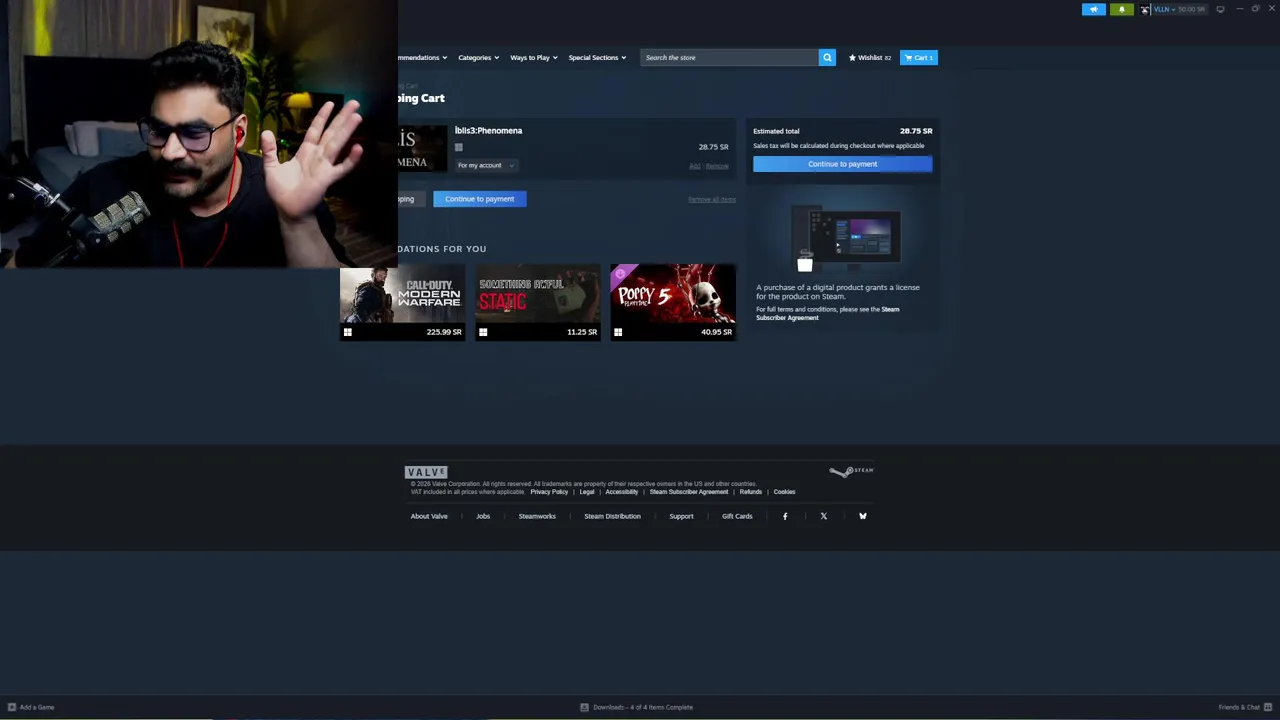Click the 225.99 SR price

pyautogui.click(x=444, y=332)
